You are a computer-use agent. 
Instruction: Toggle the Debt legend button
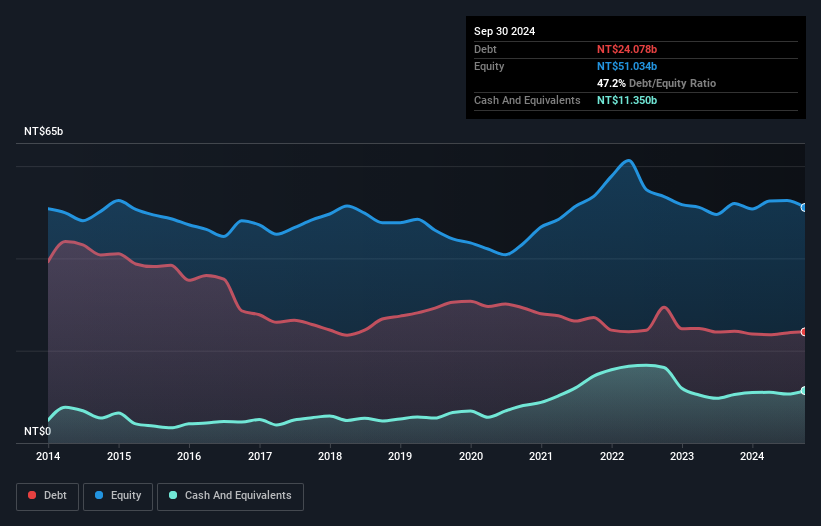pos(48,496)
